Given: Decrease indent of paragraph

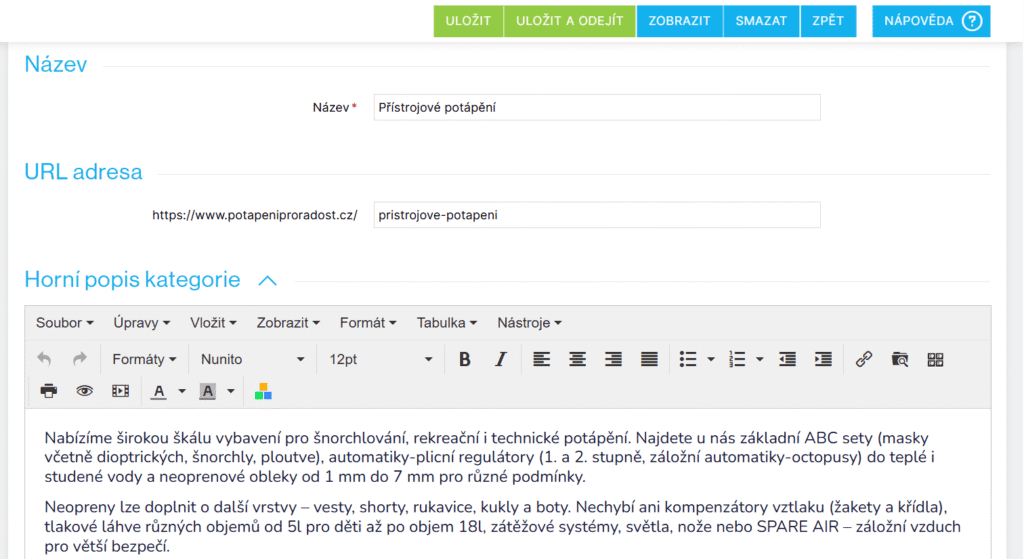Looking at the screenshot, I should (x=787, y=359).
